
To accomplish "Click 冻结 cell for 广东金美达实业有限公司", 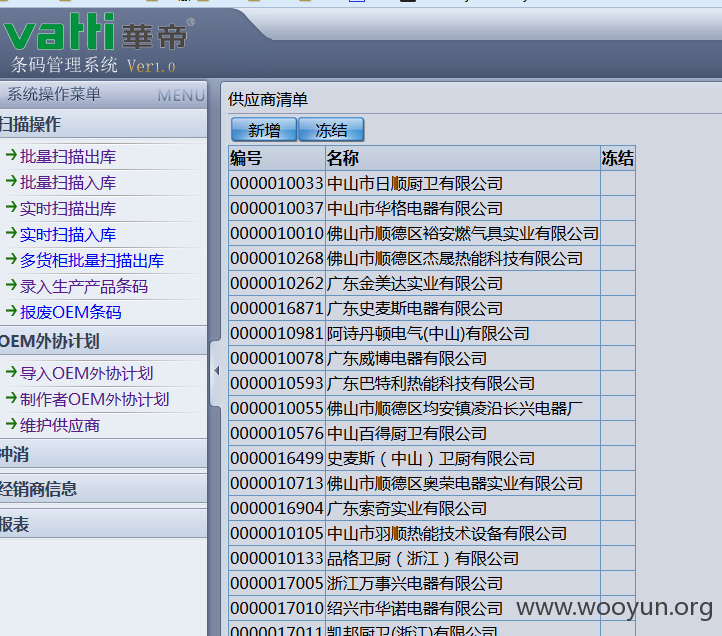I will [618, 283].
